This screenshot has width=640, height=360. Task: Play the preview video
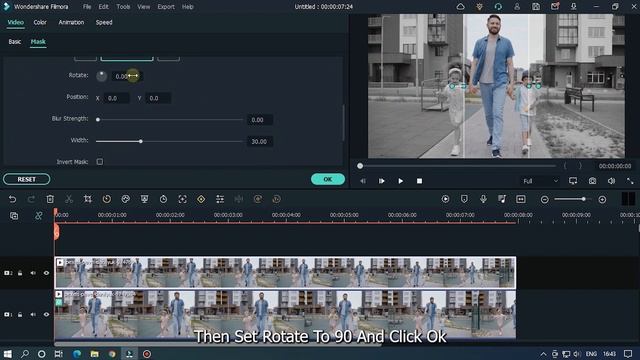click(400, 181)
